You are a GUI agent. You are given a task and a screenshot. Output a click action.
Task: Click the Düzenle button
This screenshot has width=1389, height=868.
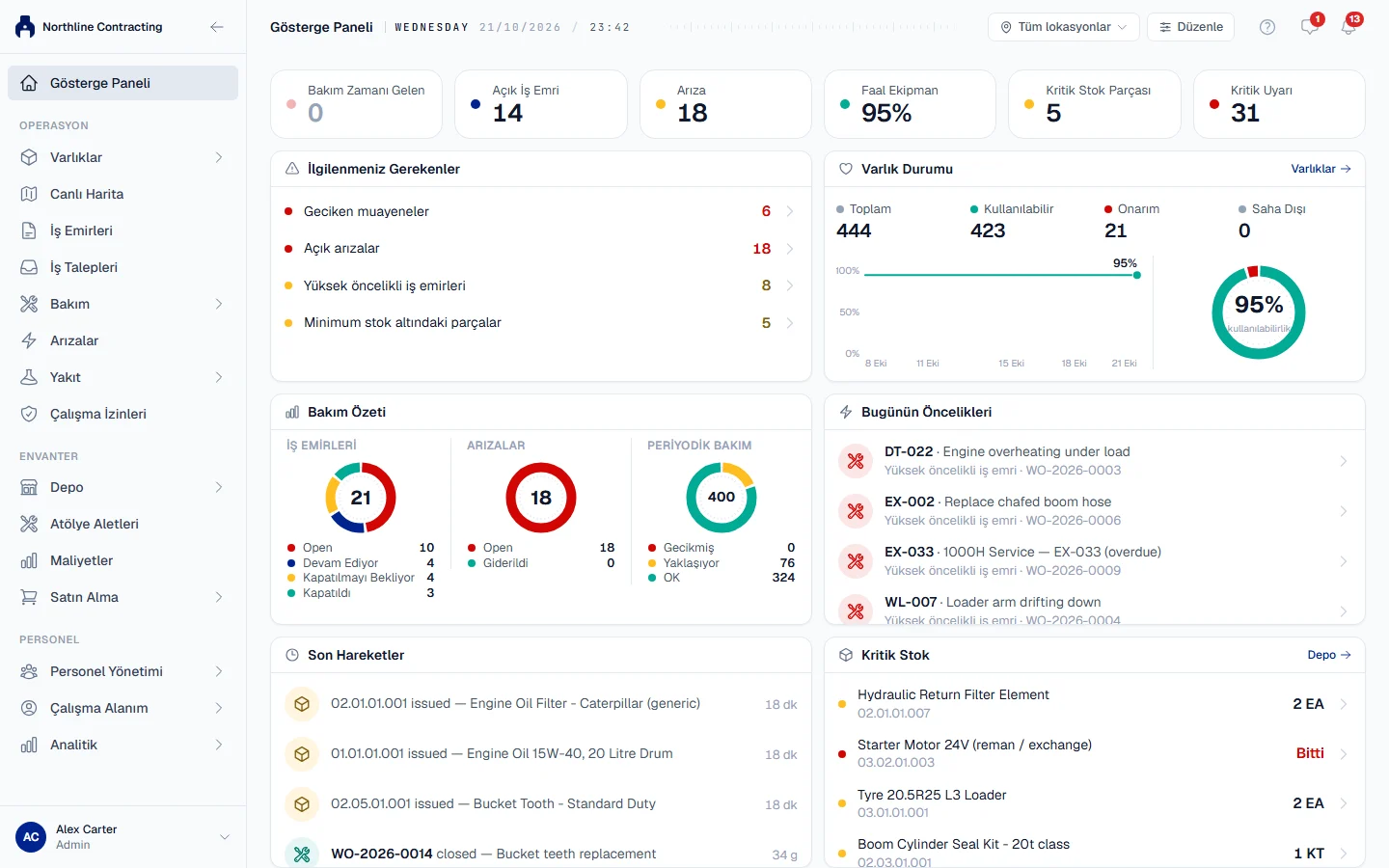tap(1191, 27)
